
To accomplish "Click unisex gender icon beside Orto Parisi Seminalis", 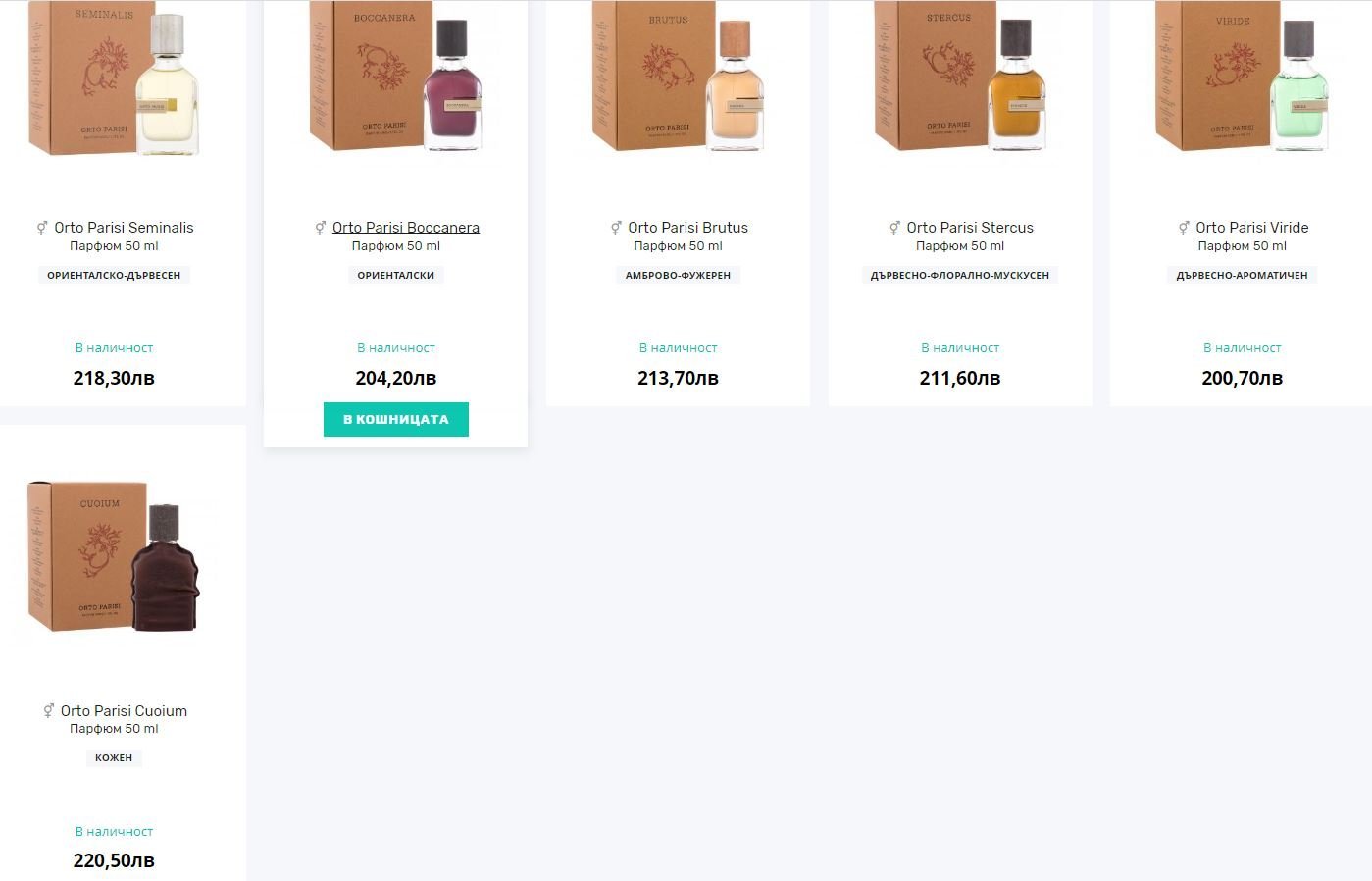I will [x=42, y=228].
